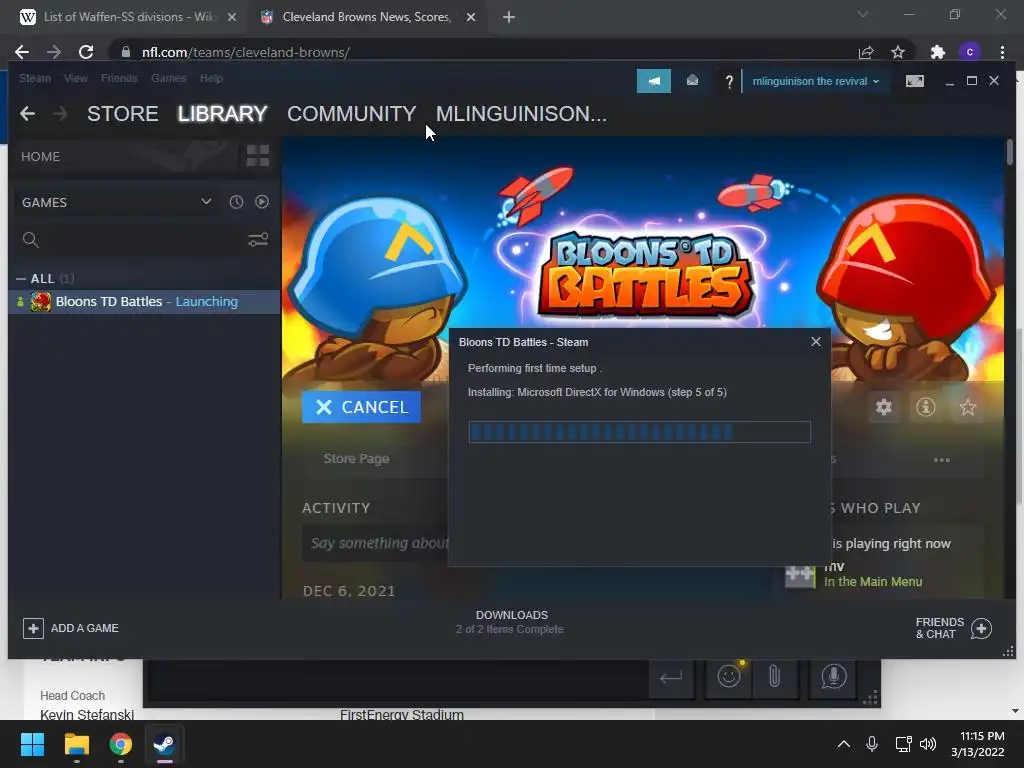Cancel the Bloons TD Battles launch
Viewport: 1024px width, 768px height.
coord(361,407)
